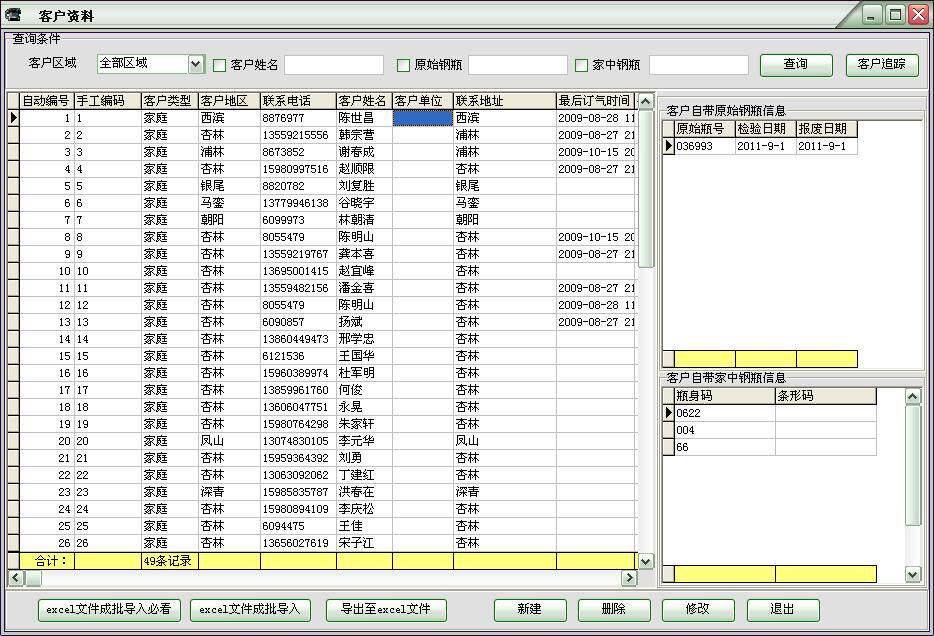Tick the 原始钢瓶 checkbox

coord(403,65)
